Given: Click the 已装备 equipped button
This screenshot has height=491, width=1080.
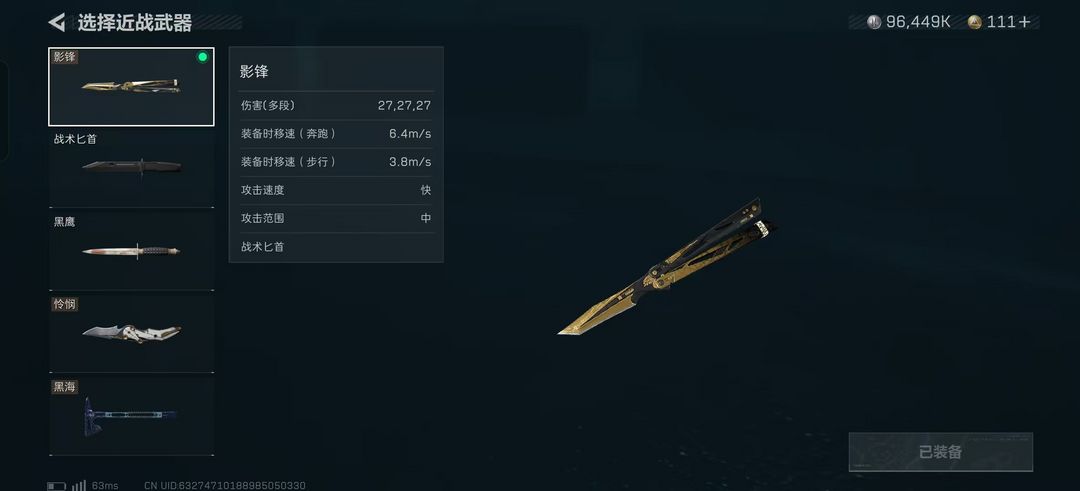Looking at the screenshot, I should [940, 452].
